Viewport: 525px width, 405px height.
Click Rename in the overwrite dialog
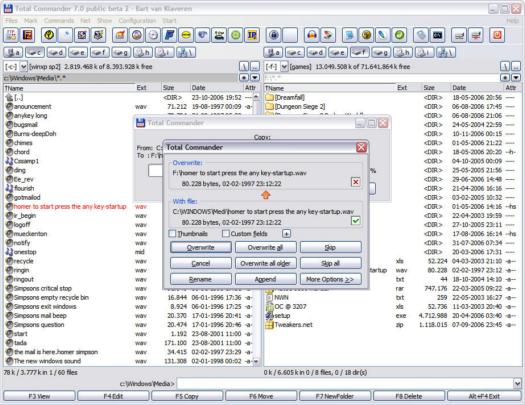(x=201, y=279)
